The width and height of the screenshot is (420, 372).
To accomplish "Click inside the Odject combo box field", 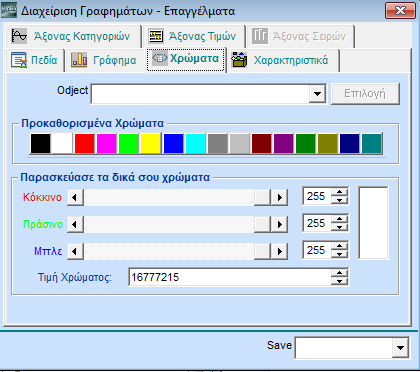I will pos(201,94).
